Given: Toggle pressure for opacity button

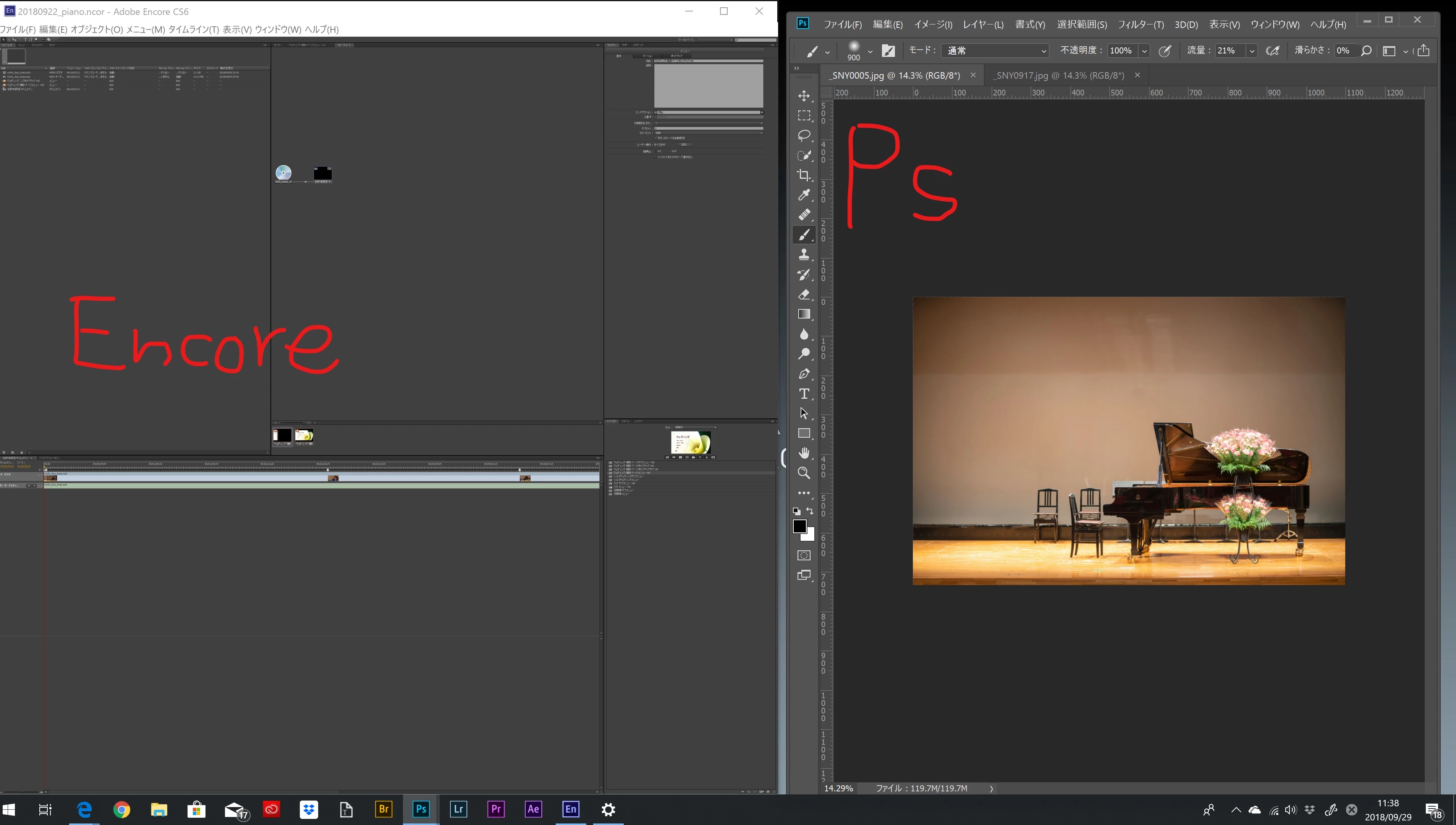Looking at the screenshot, I should coord(1165,51).
